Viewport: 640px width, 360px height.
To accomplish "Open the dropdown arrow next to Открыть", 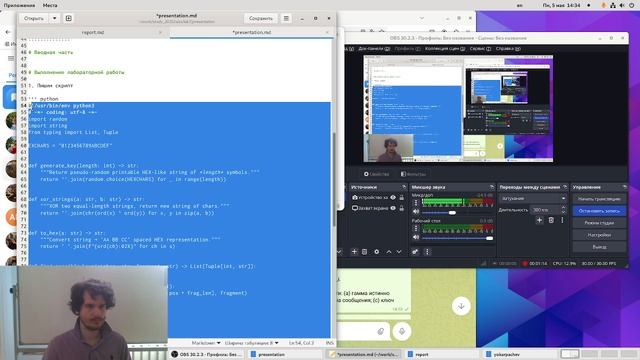I will (x=54, y=18).
